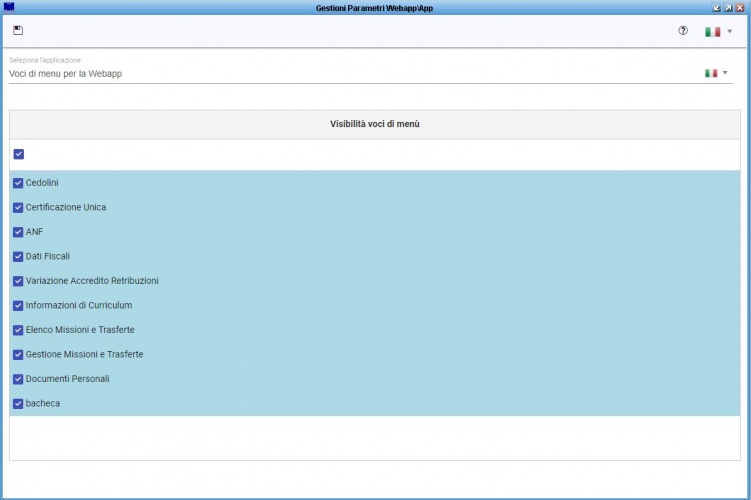Click the Italian flag in application selector
751x500 pixels.
(x=711, y=73)
